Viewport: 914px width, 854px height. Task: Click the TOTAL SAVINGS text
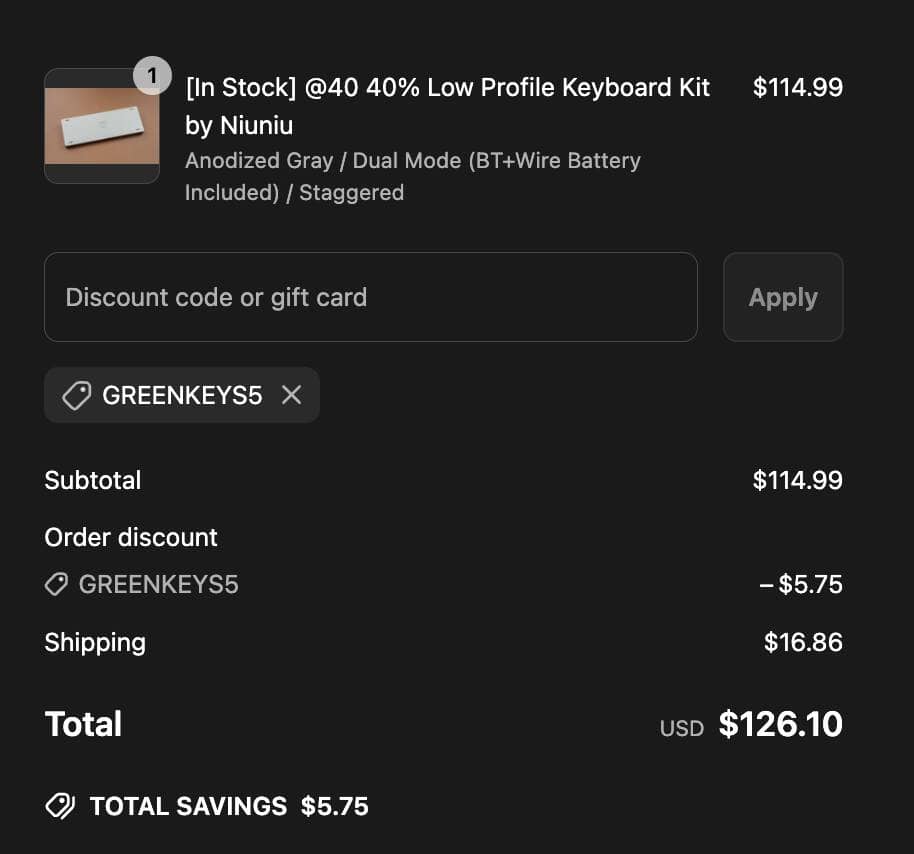(x=188, y=806)
